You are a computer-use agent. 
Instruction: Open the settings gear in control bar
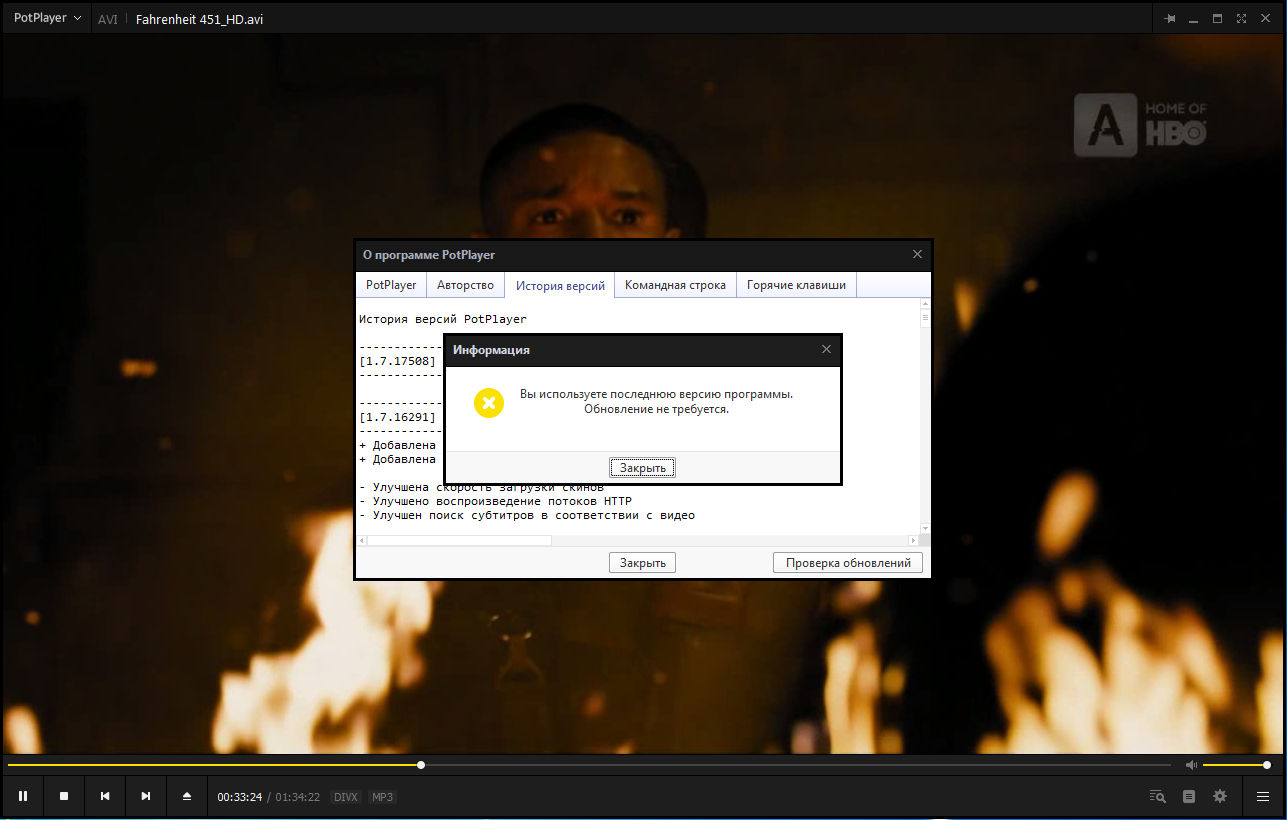pos(1220,797)
